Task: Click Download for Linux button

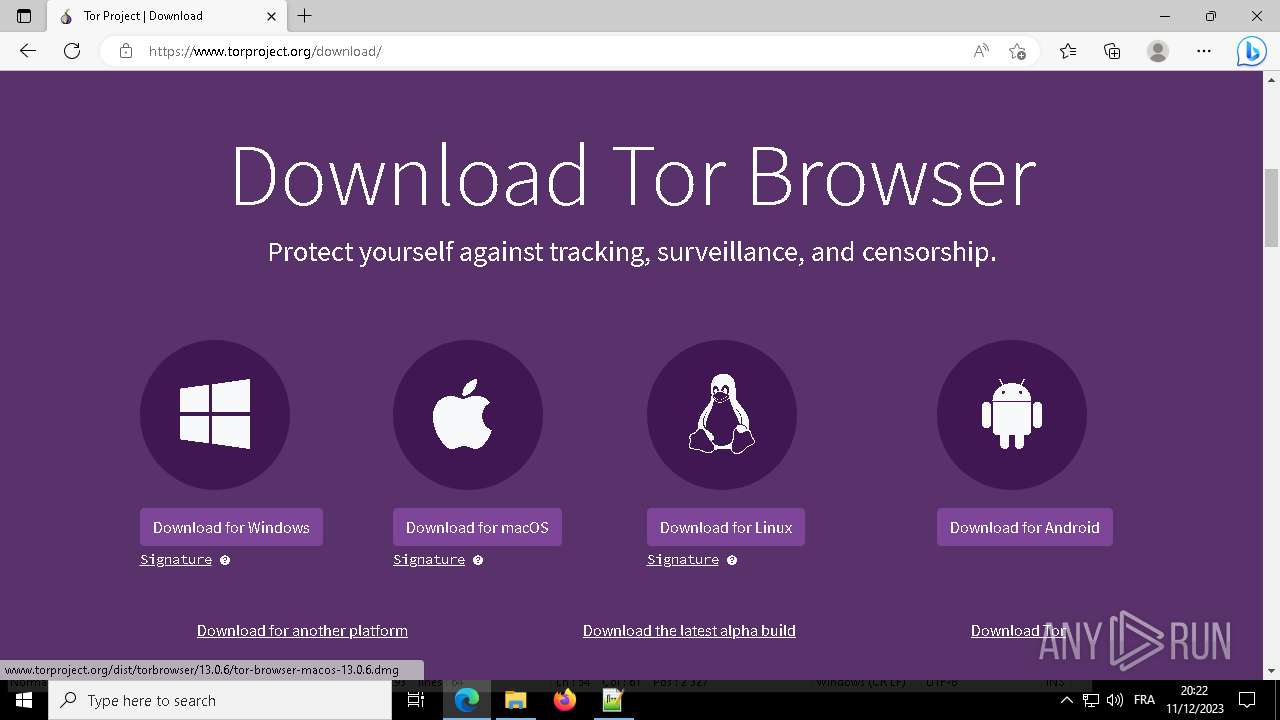Action: [x=726, y=527]
